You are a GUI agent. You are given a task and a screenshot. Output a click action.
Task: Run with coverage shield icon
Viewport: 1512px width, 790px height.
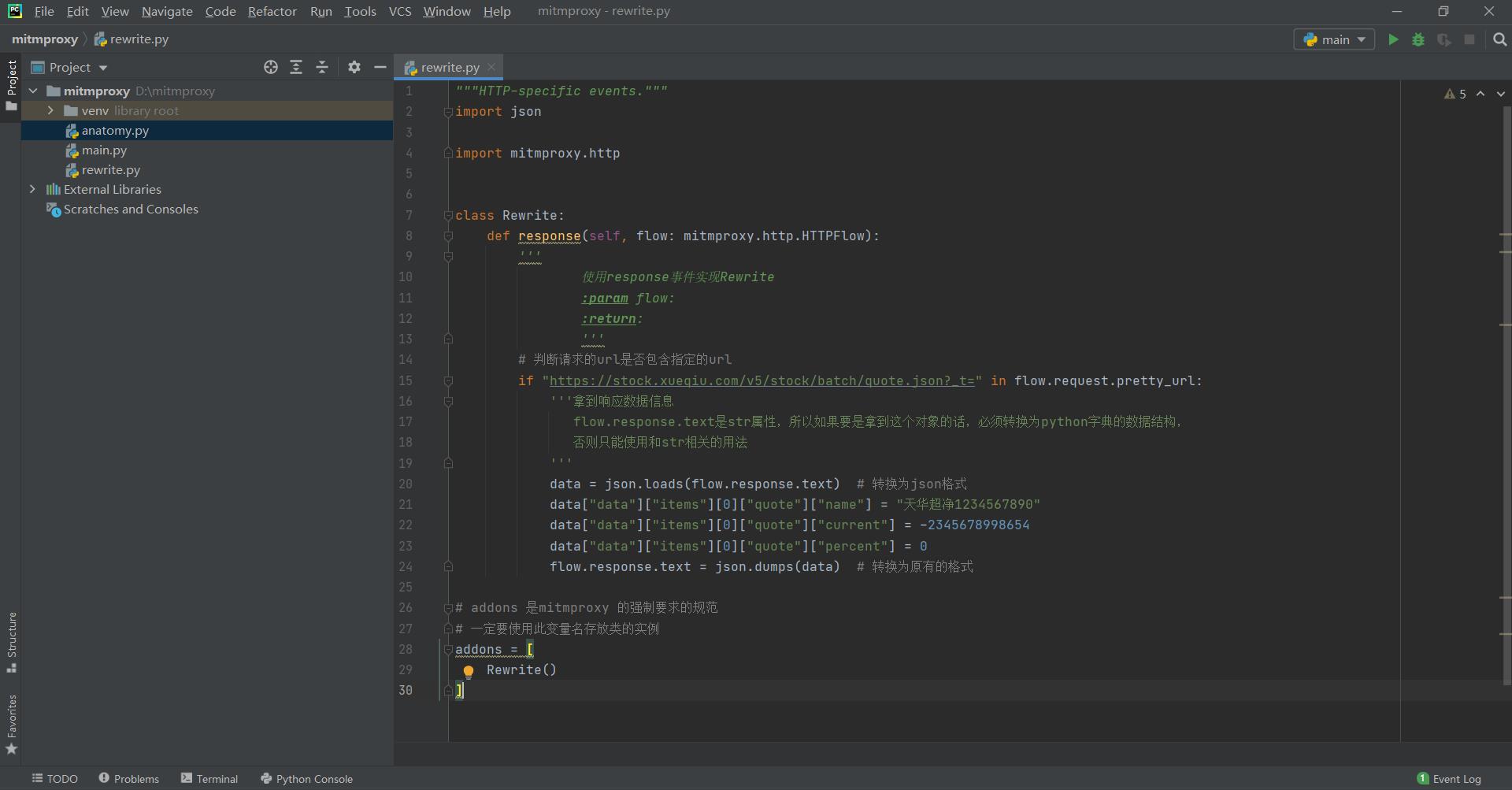[1443, 39]
